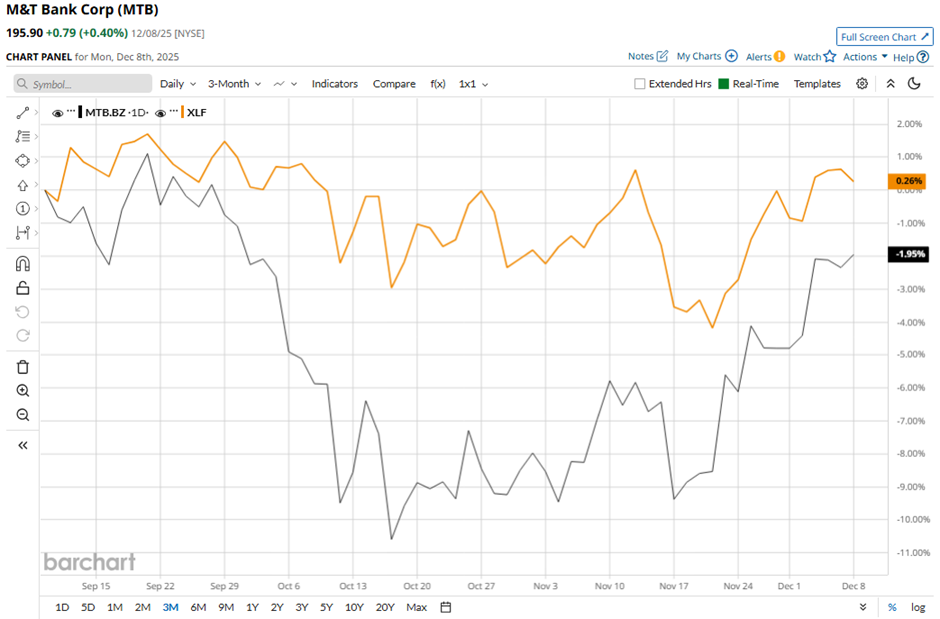This screenshot has width=940, height=619.
Task: Click the redo arrow icon
Action: (x=22, y=336)
